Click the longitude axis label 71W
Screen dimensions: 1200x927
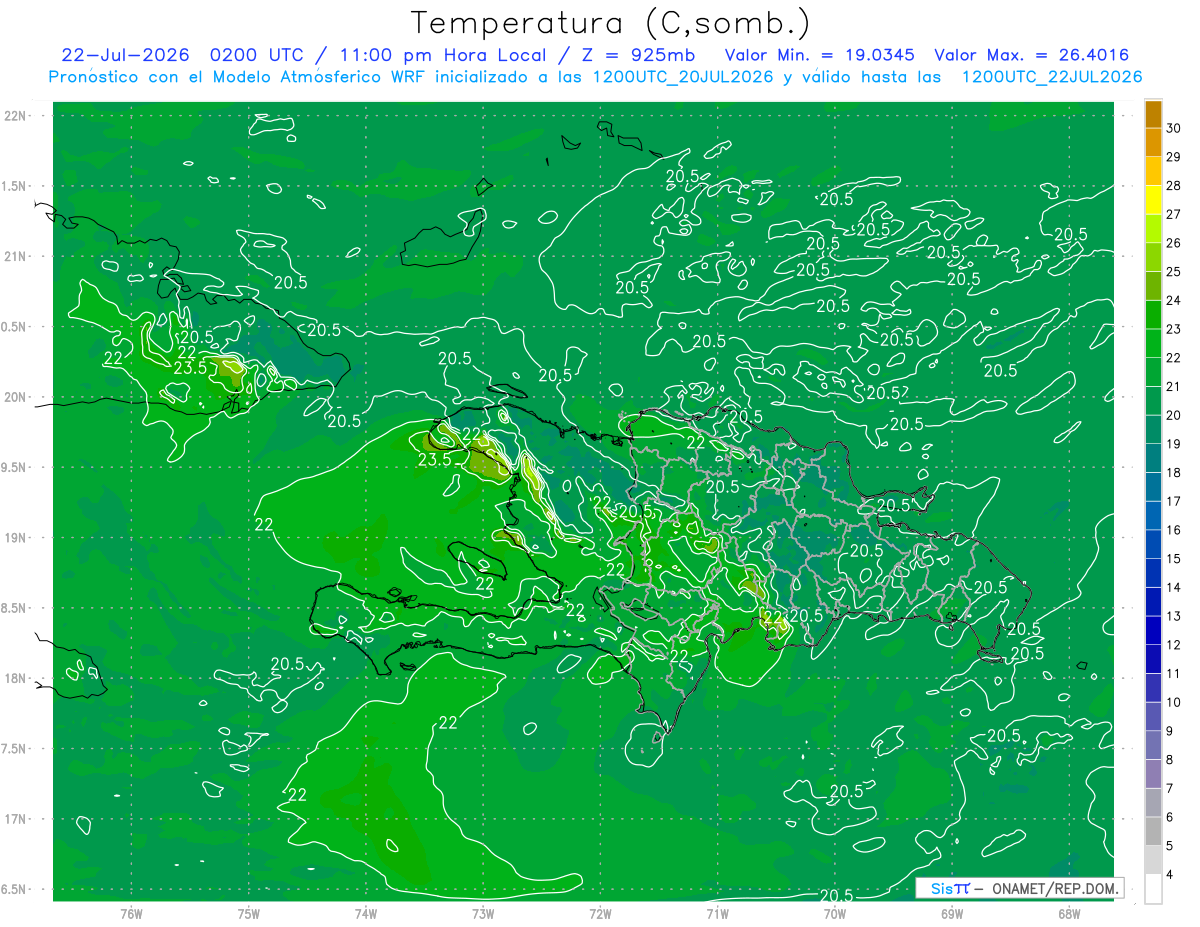click(x=717, y=914)
